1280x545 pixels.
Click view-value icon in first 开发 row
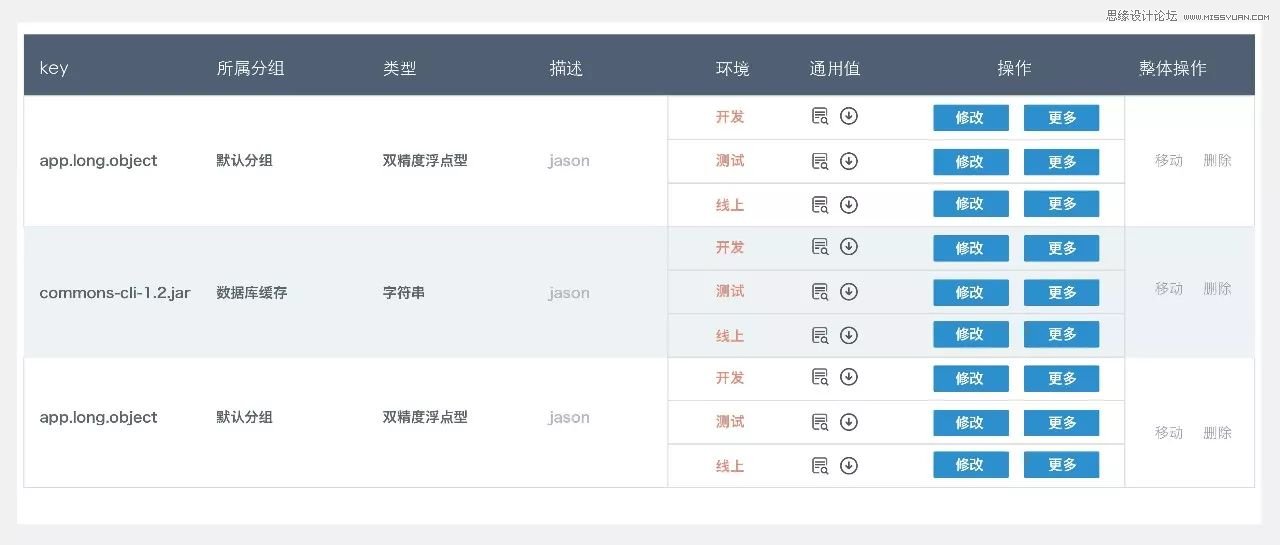click(x=820, y=117)
